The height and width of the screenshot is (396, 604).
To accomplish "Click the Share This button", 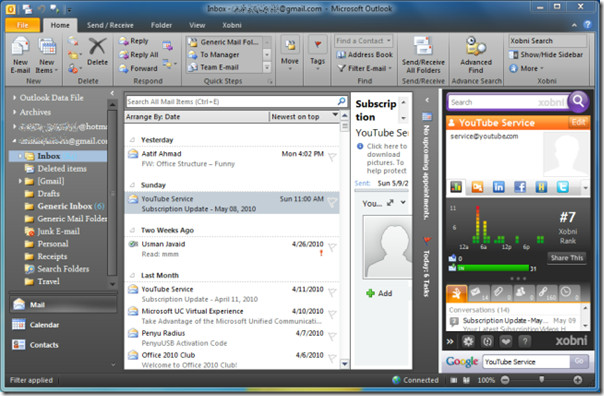I will point(567,258).
